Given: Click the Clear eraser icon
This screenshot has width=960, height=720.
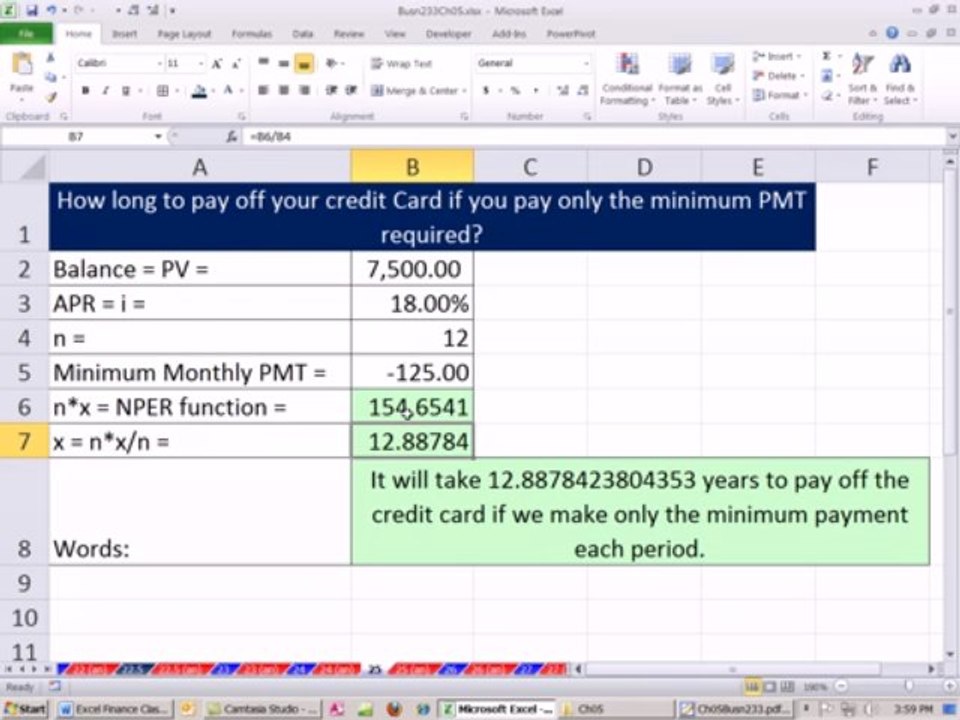Looking at the screenshot, I should click(827, 96).
